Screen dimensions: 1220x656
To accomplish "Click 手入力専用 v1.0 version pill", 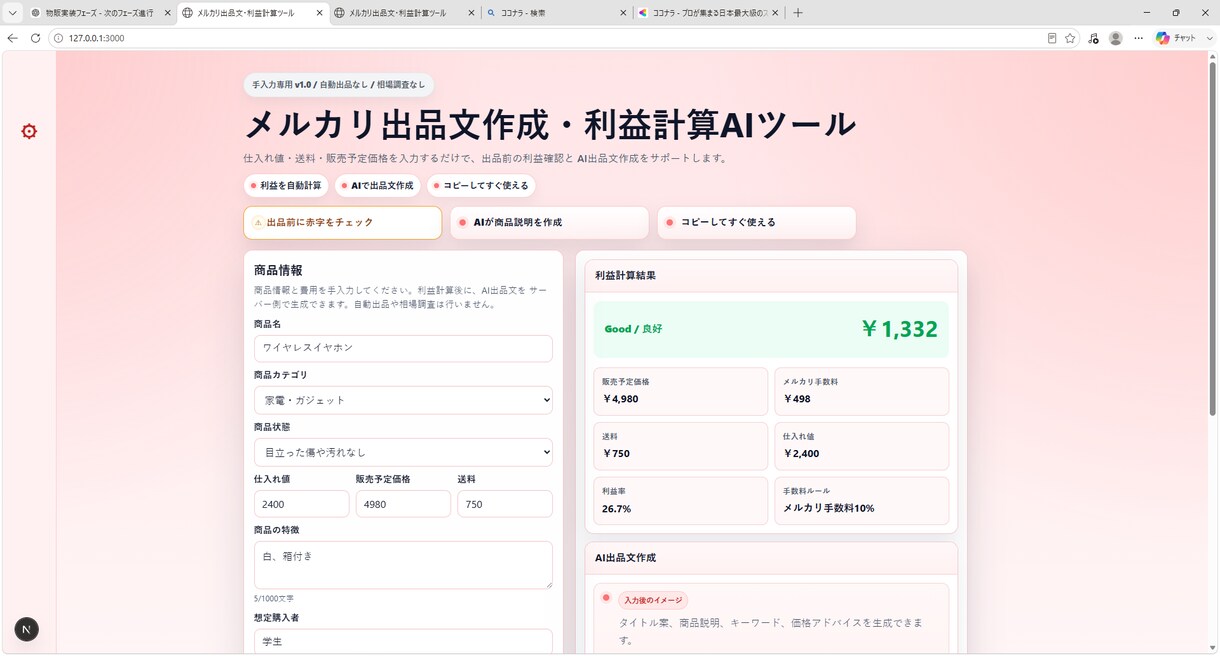I will [338, 85].
